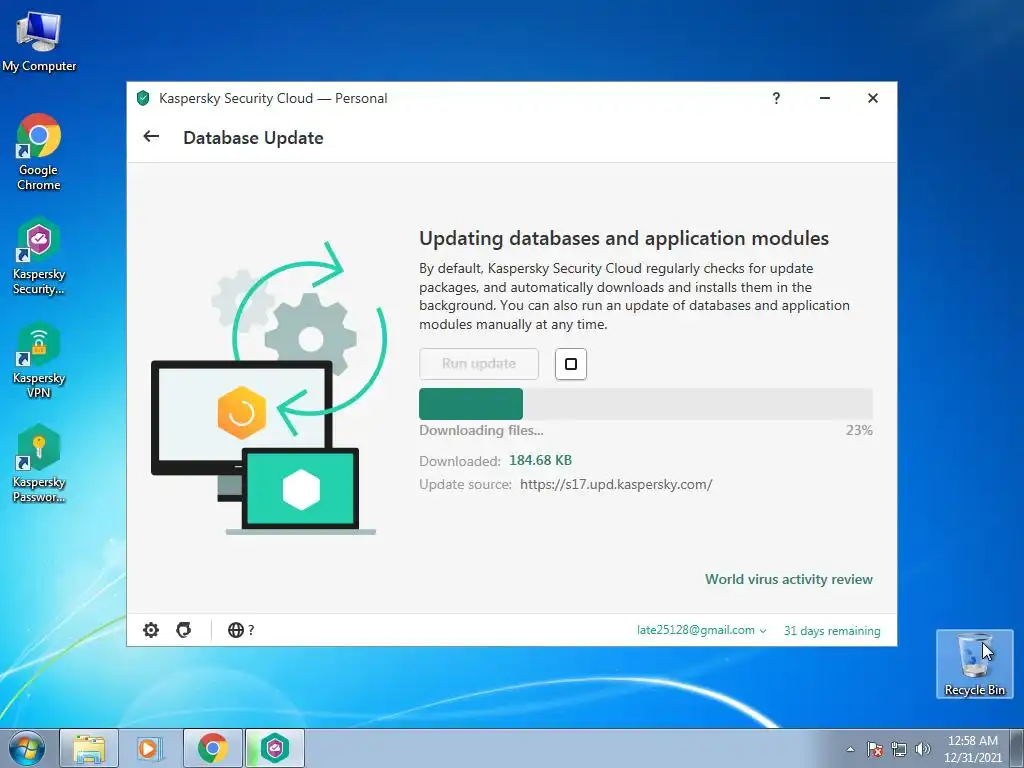The image size is (1024, 768).
Task: Open help question mark in title bar
Action: 776,98
